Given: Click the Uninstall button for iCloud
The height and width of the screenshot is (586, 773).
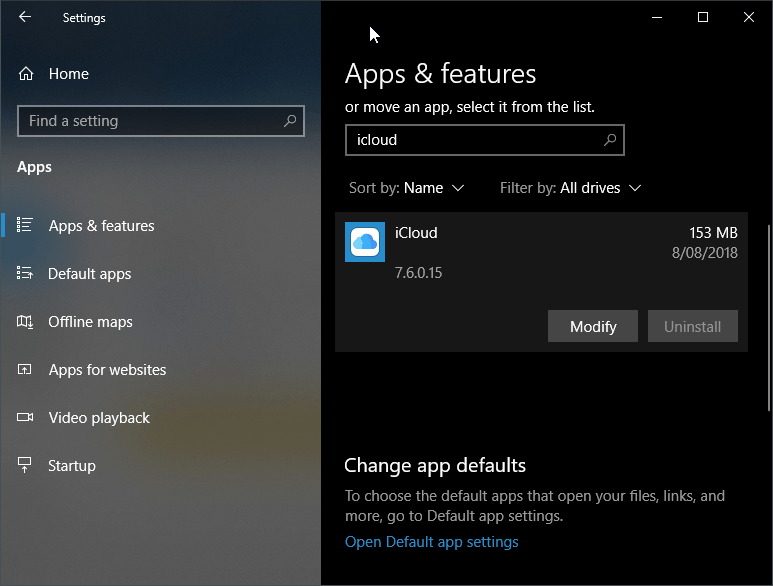Looking at the screenshot, I should tap(693, 326).
